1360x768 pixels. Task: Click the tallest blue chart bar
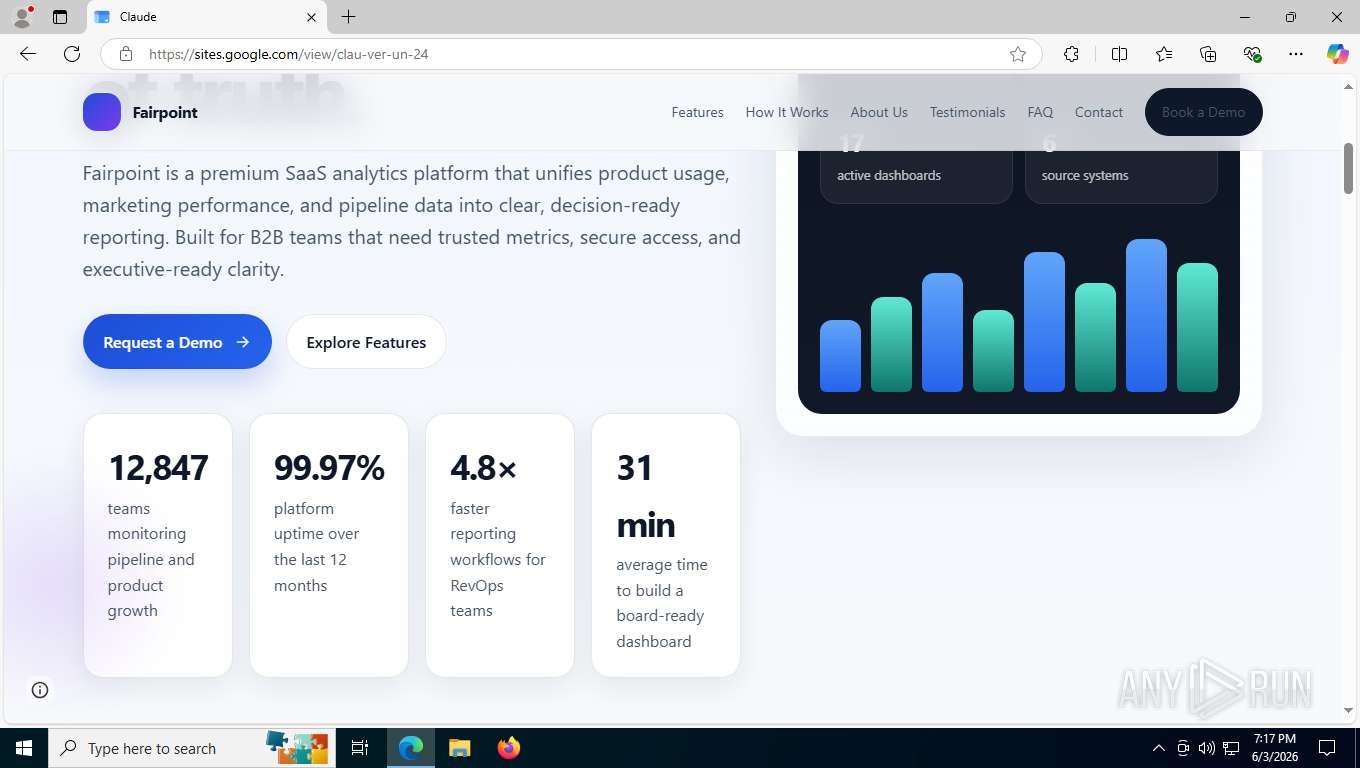point(1146,315)
